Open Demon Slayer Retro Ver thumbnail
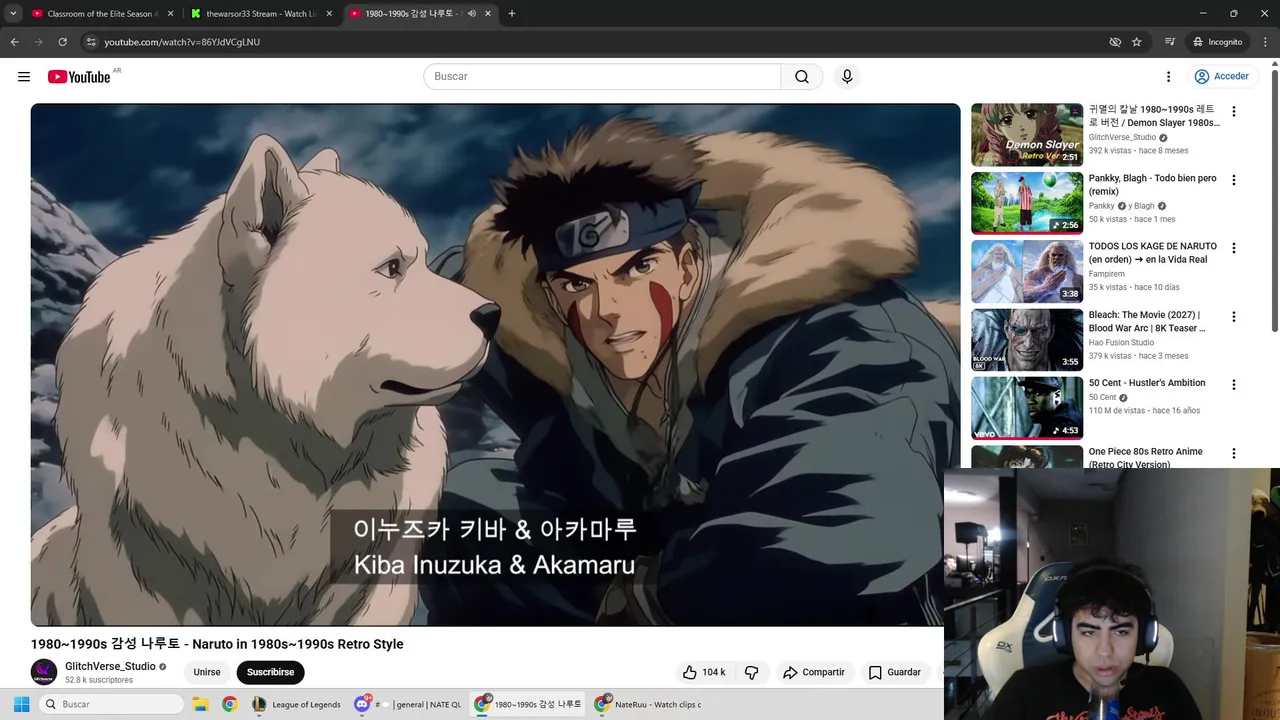The image size is (1280, 720). click(1027, 135)
